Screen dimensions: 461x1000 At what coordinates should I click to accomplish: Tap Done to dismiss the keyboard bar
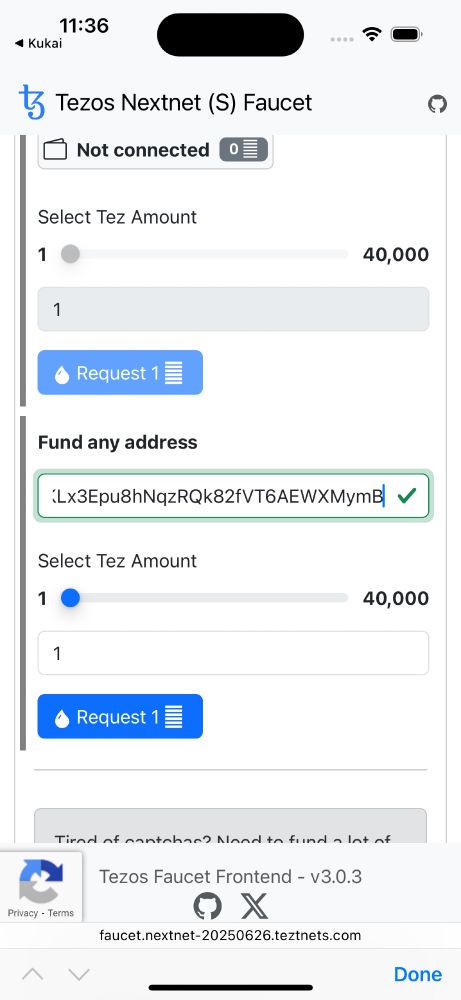pyautogui.click(x=418, y=974)
